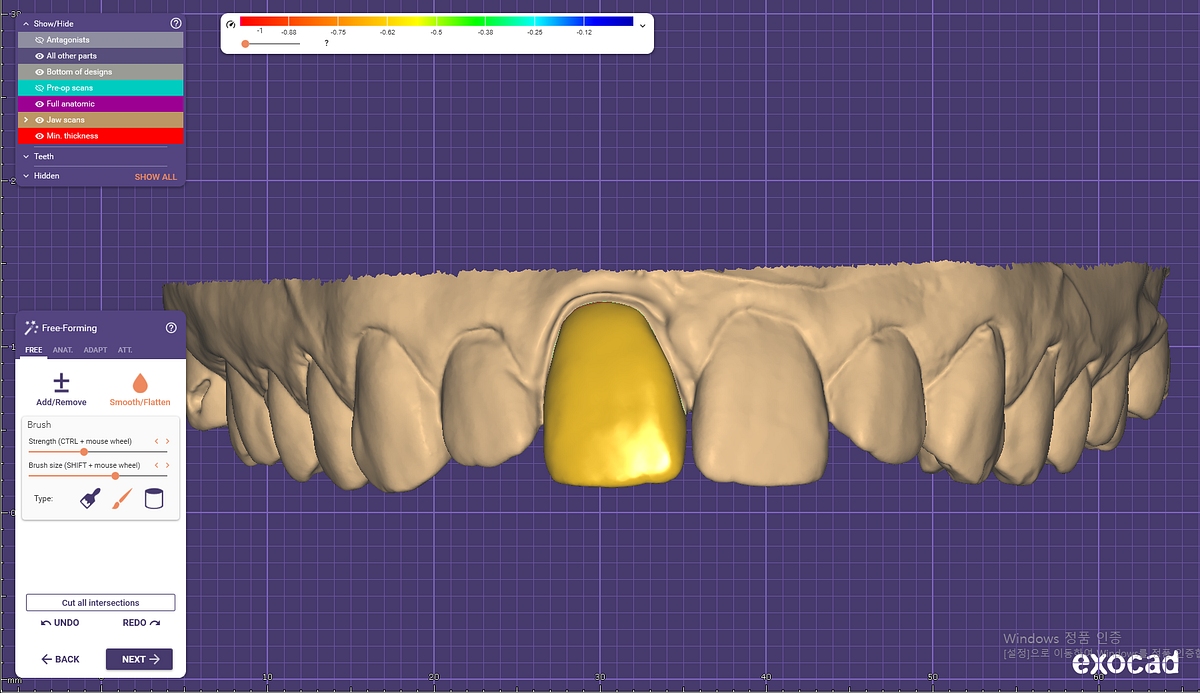Choose the fine brush type
The height and width of the screenshot is (693, 1200).
[x=121, y=498]
